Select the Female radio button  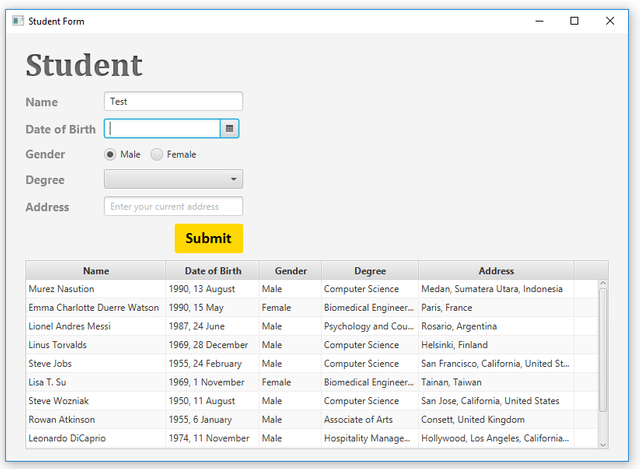[157, 154]
